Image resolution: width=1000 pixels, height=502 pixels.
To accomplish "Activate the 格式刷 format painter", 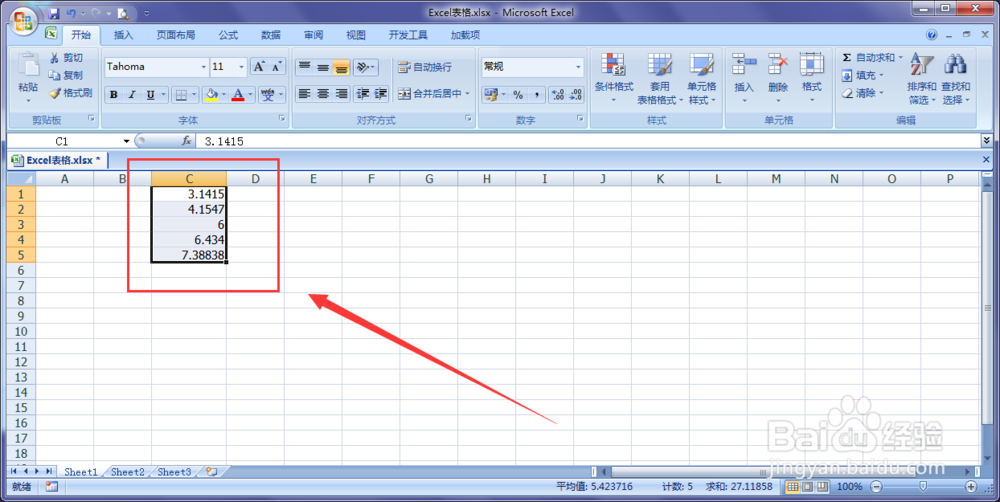I will [71, 93].
